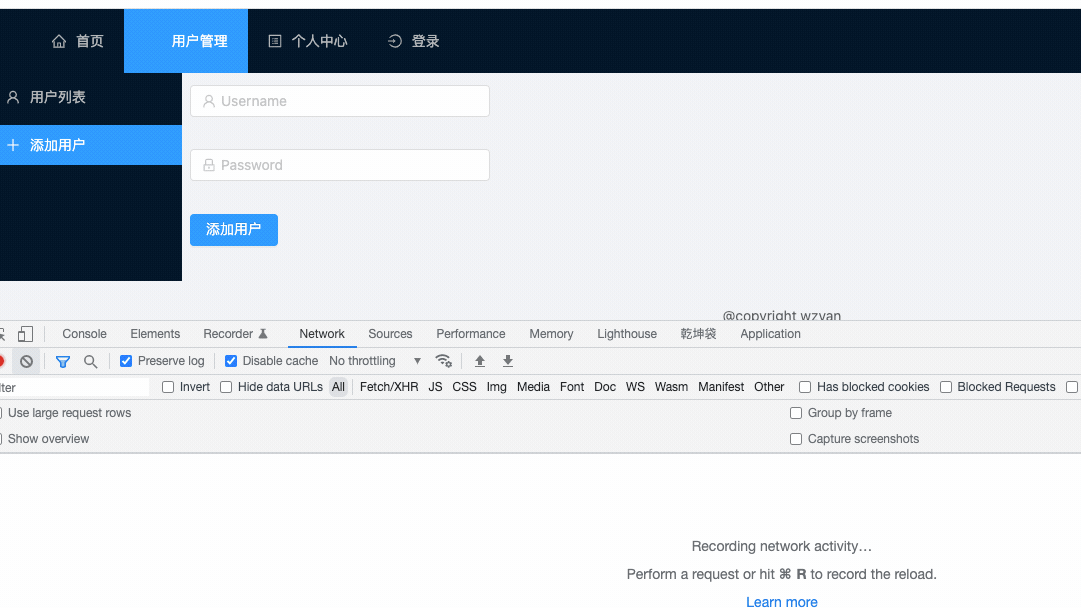The image size is (1081, 608).
Task: Open the Memory tab
Action: click(552, 334)
